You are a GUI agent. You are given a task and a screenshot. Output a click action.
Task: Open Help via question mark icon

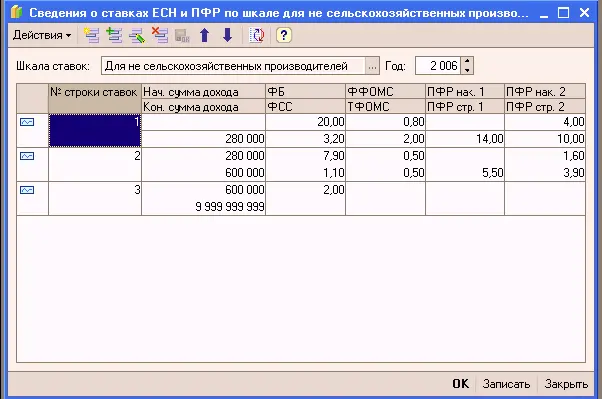[284, 35]
